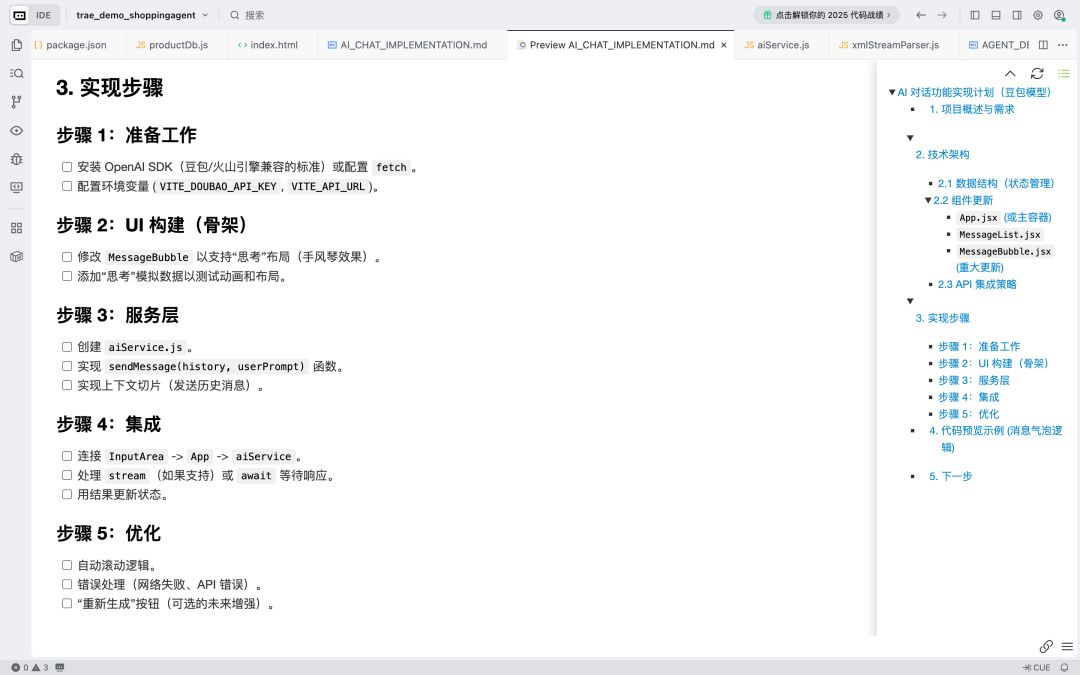This screenshot has width=1080, height=675.
Task: Navigate back with the left arrow
Action: 921,15
